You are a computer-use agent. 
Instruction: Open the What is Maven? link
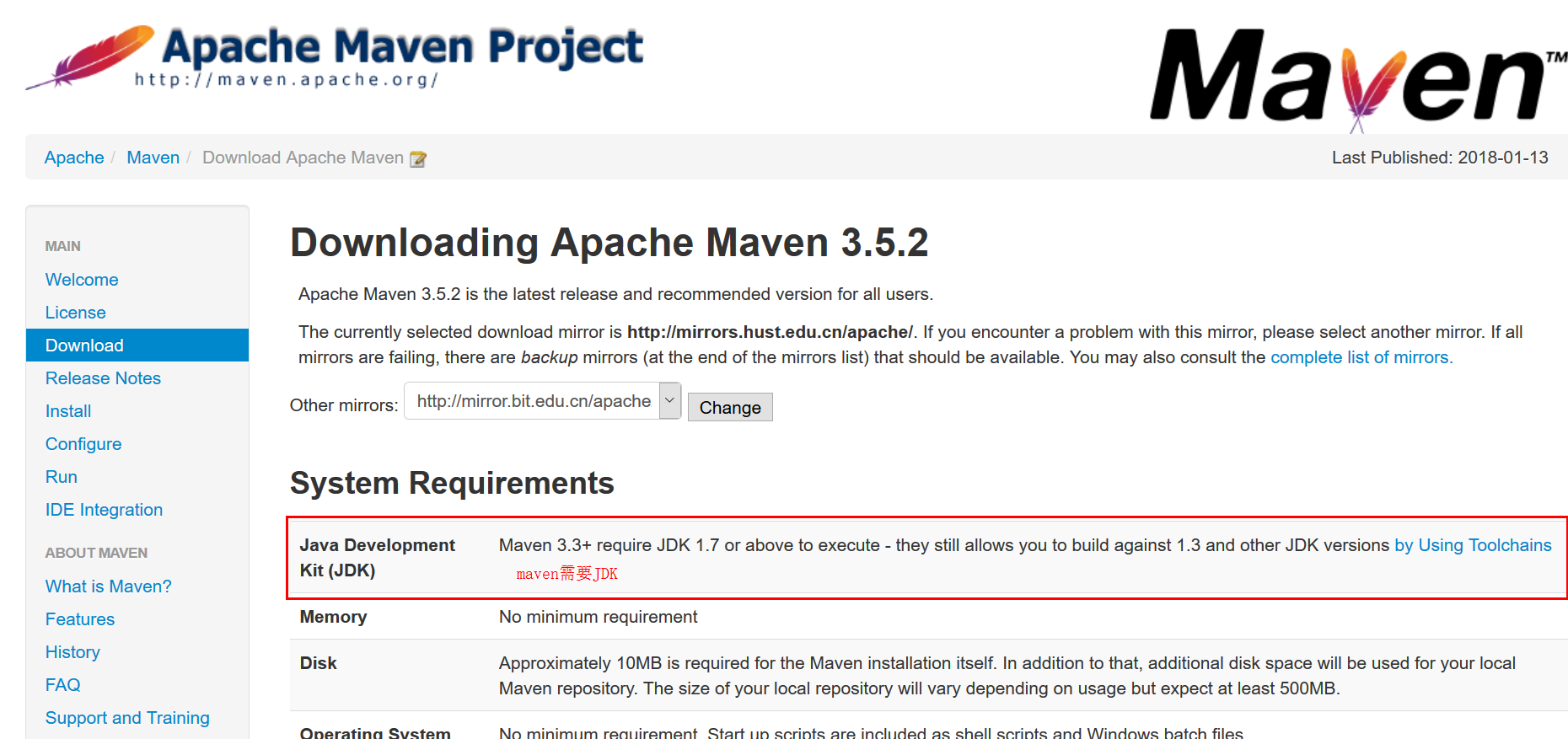point(109,586)
